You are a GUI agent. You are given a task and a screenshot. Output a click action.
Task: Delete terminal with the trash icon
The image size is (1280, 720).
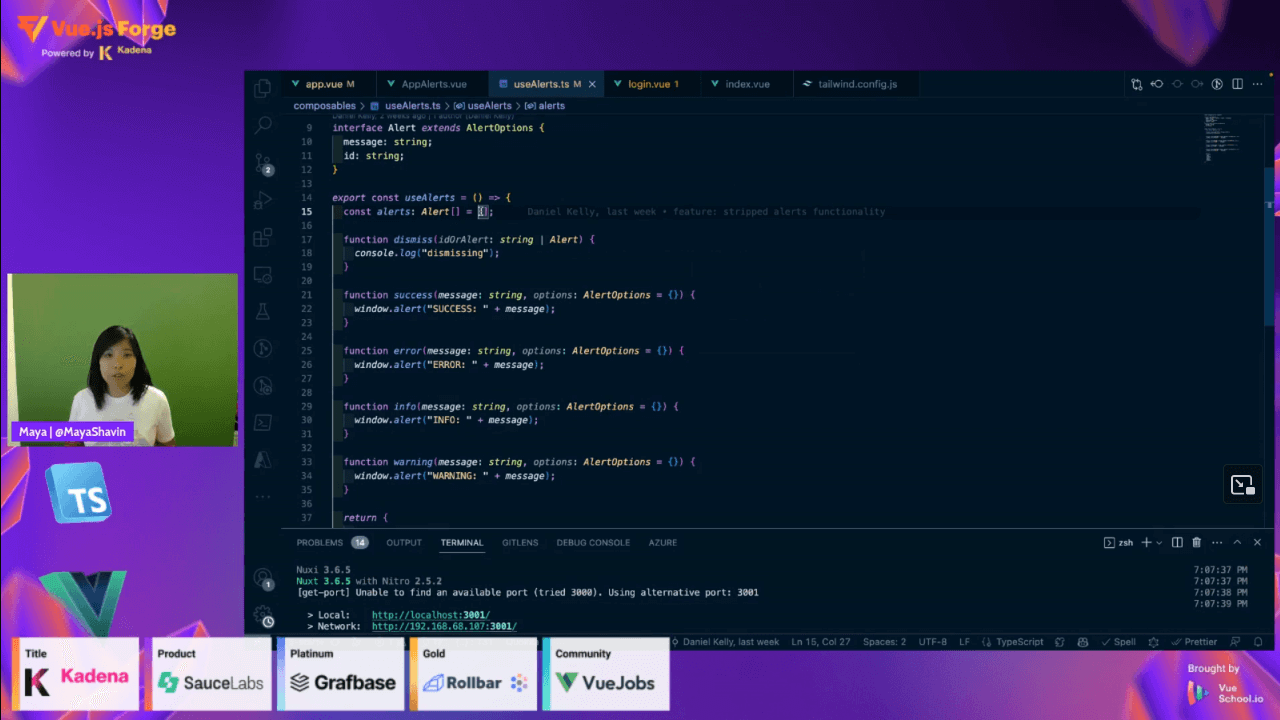point(1196,543)
